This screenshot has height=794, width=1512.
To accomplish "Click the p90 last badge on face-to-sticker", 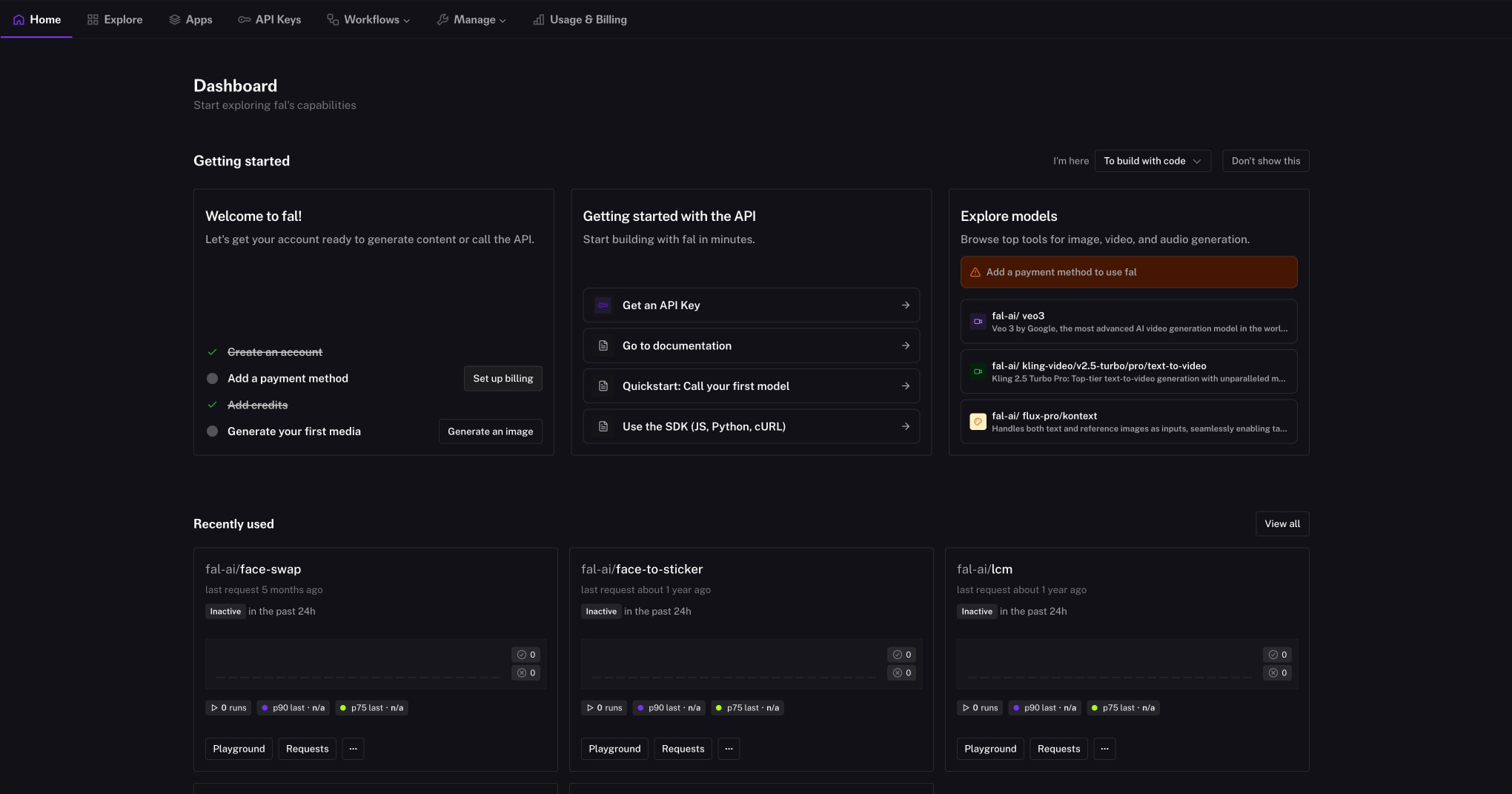I will (x=669, y=708).
